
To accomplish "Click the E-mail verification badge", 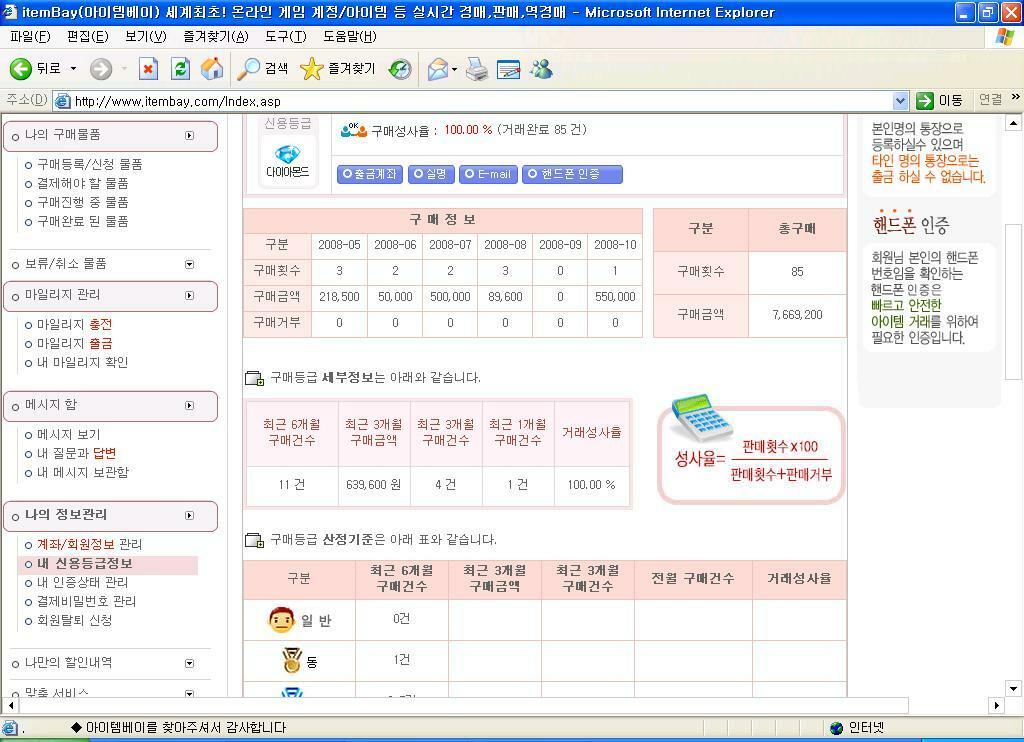I will pos(488,174).
